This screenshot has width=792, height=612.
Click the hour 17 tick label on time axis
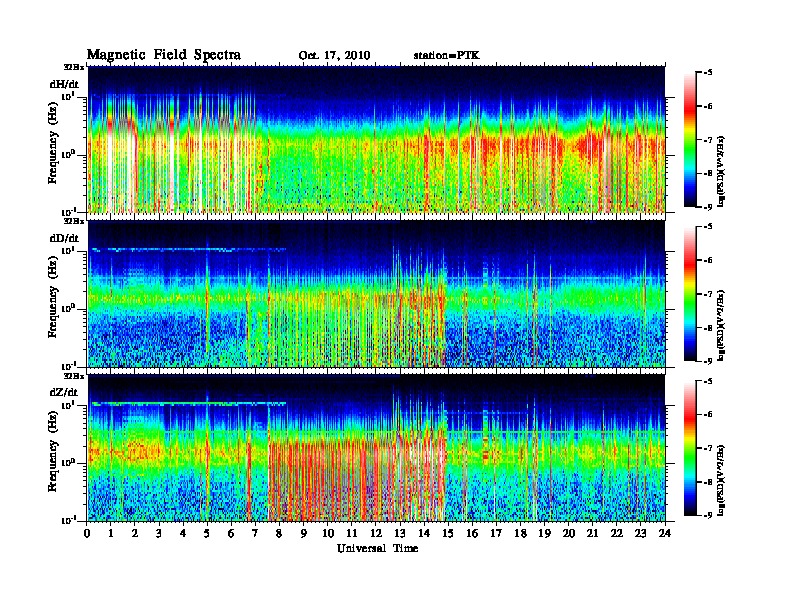click(x=497, y=533)
